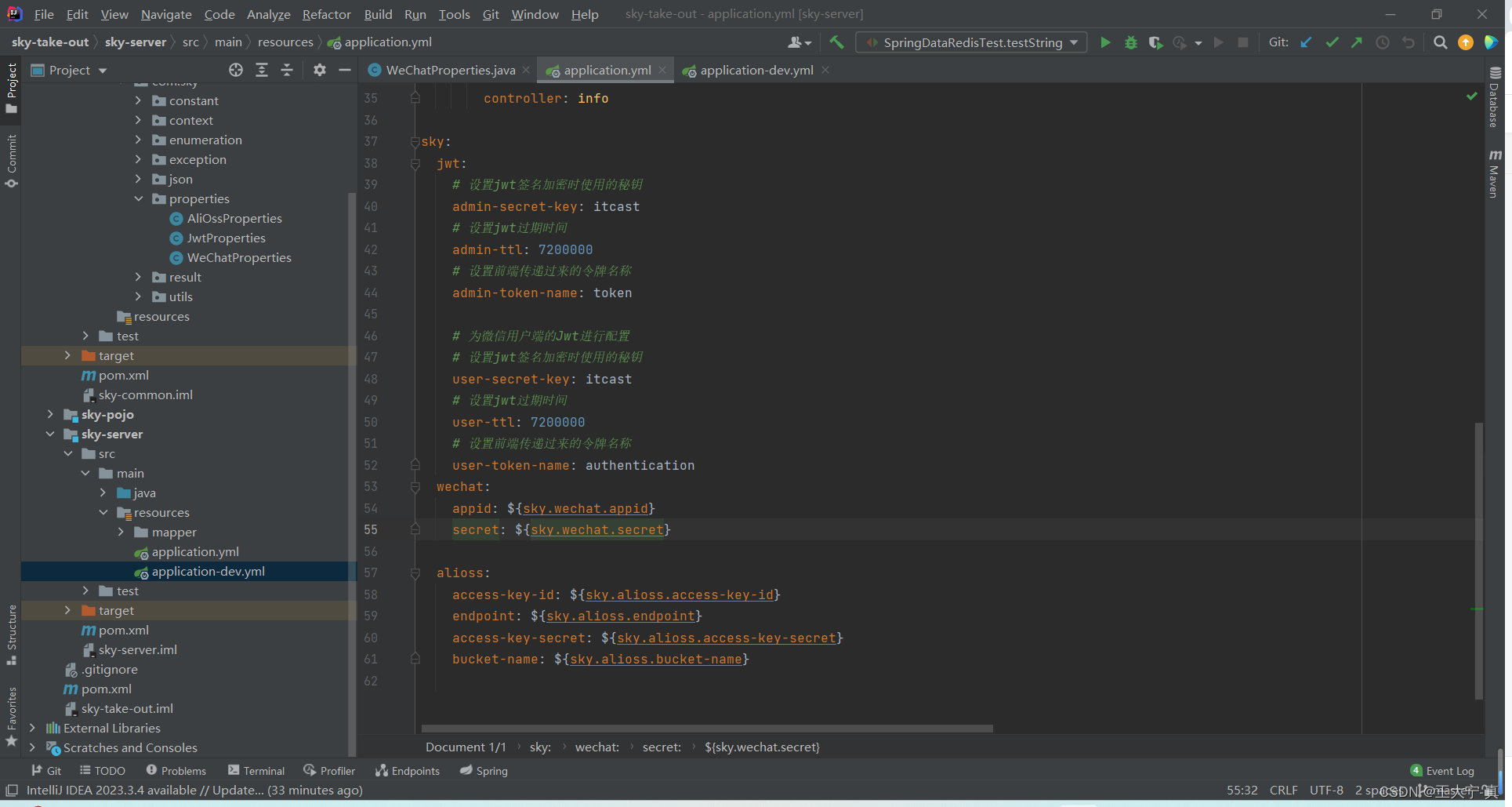Fold the sky: block at line 37
1512x807 pixels.
click(x=415, y=142)
